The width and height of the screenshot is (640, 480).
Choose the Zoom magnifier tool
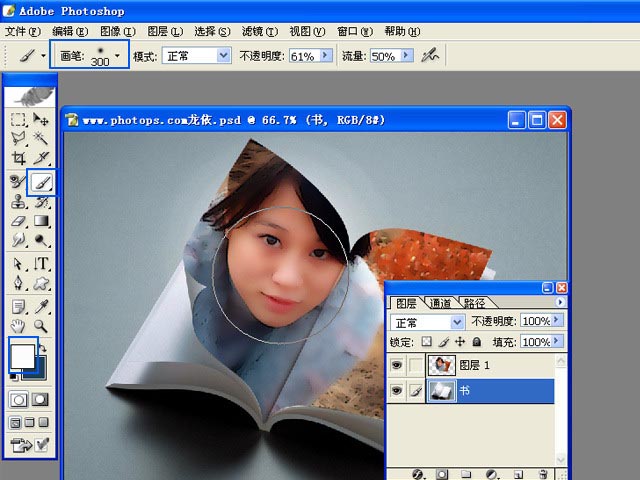click(x=42, y=326)
